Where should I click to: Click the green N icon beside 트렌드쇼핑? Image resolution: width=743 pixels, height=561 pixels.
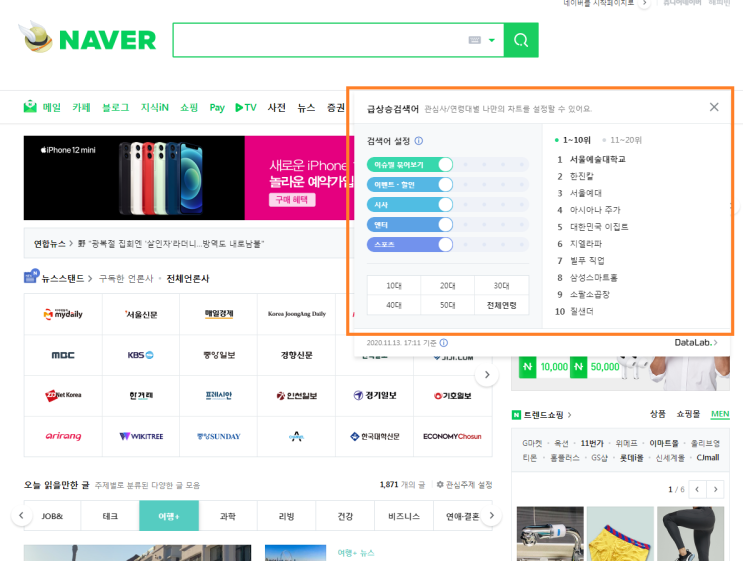tap(516, 415)
